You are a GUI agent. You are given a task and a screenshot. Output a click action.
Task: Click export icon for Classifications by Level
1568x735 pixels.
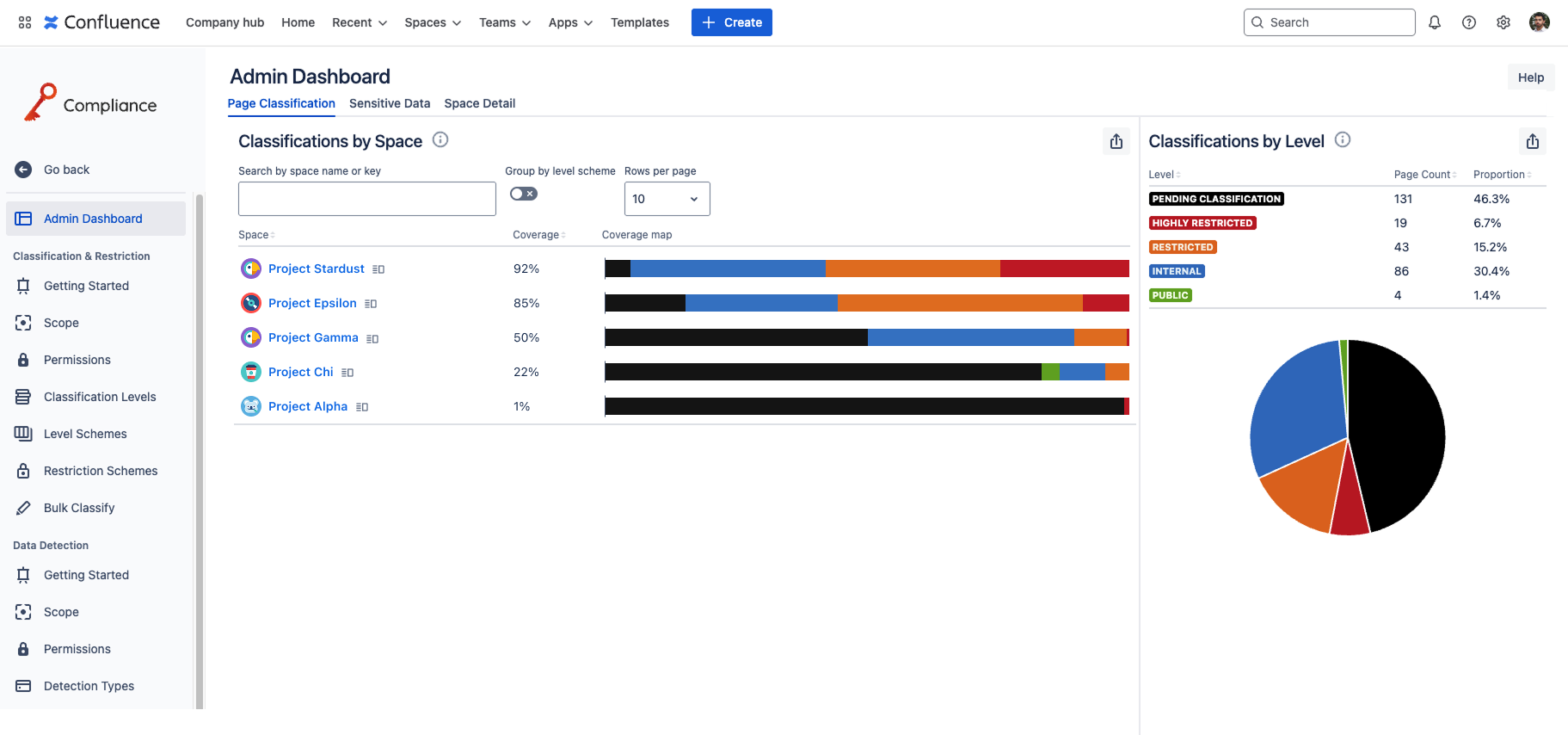click(1532, 141)
